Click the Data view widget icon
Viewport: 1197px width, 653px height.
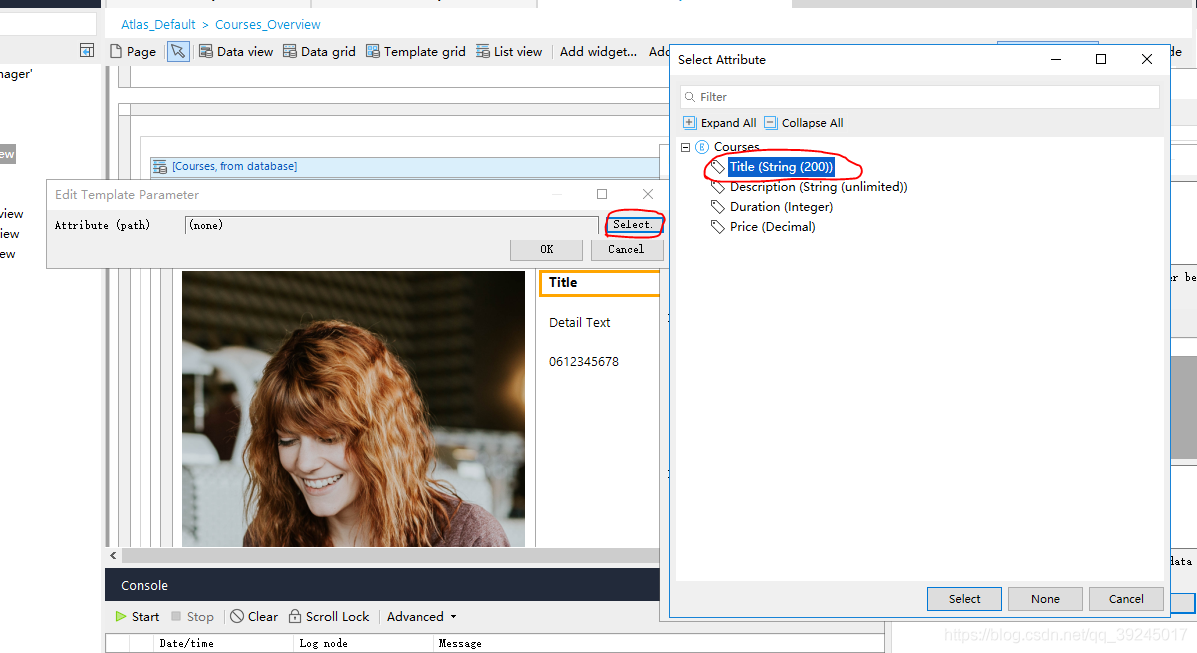206,51
